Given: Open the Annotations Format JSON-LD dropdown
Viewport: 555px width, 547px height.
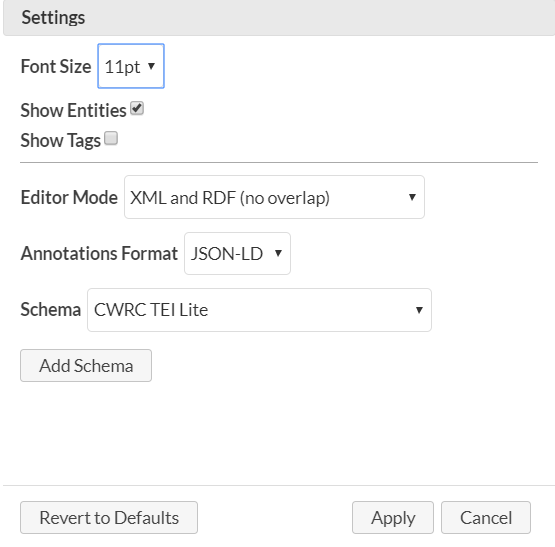Looking at the screenshot, I should point(238,253).
